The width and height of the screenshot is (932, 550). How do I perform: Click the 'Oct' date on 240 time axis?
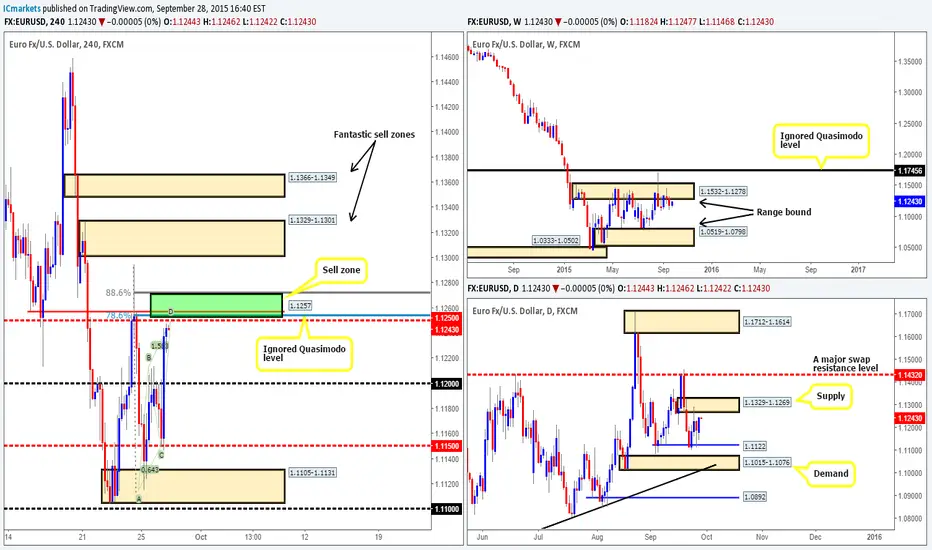[x=201, y=537]
